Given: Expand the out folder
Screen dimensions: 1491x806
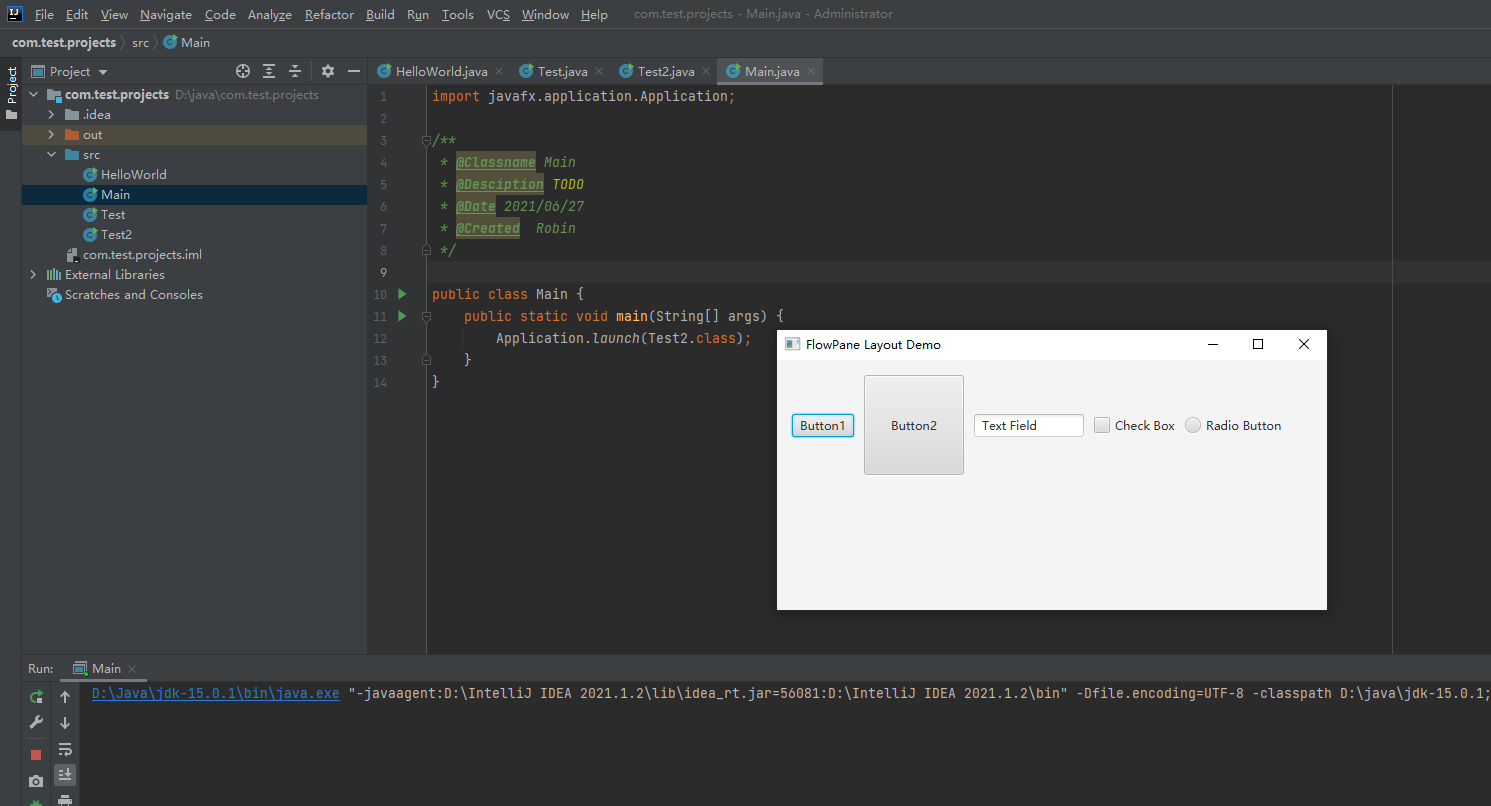Looking at the screenshot, I should (x=51, y=135).
